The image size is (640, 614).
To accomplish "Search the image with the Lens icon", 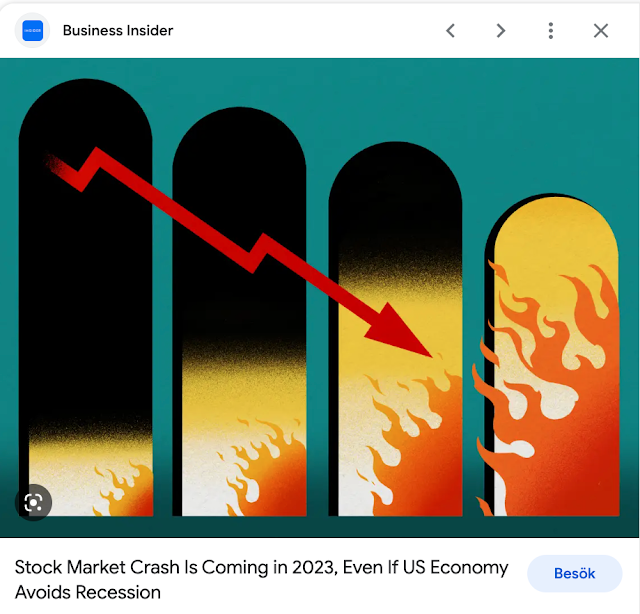I will pos(33,502).
